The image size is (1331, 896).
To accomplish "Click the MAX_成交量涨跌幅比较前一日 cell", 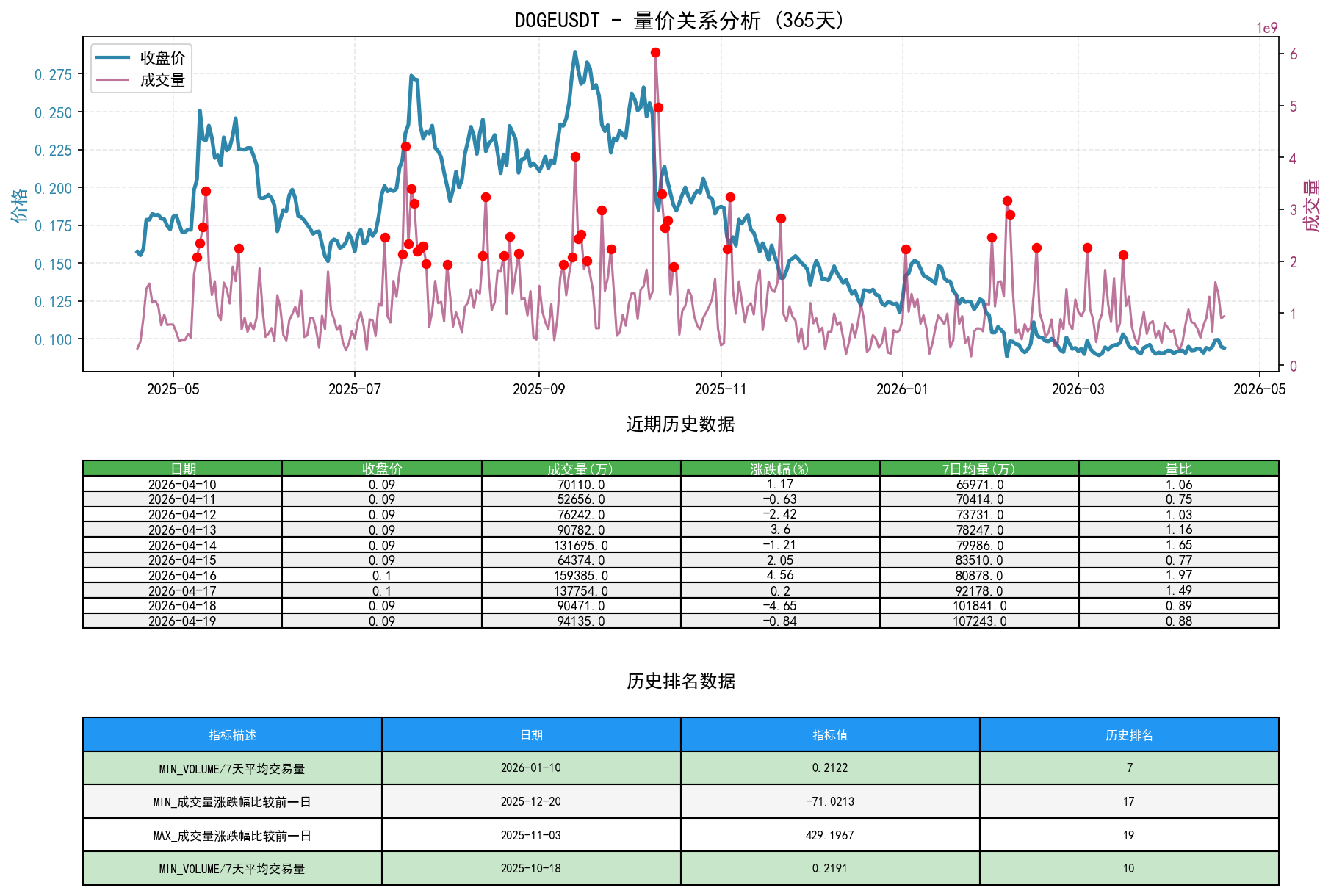I will [x=232, y=835].
